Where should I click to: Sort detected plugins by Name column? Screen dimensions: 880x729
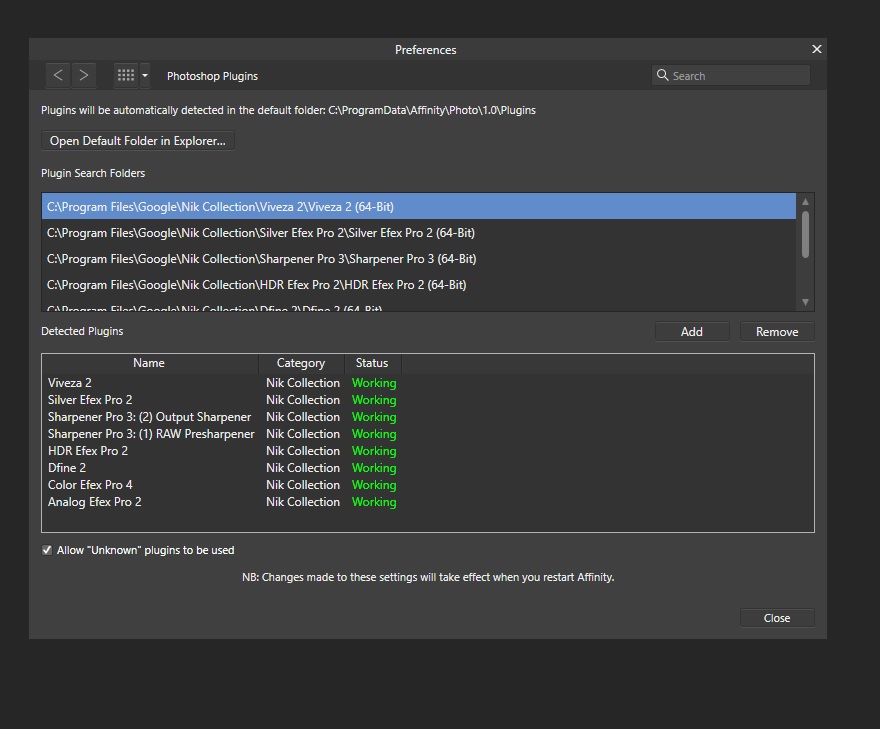pyautogui.click(x=149, y=363)
